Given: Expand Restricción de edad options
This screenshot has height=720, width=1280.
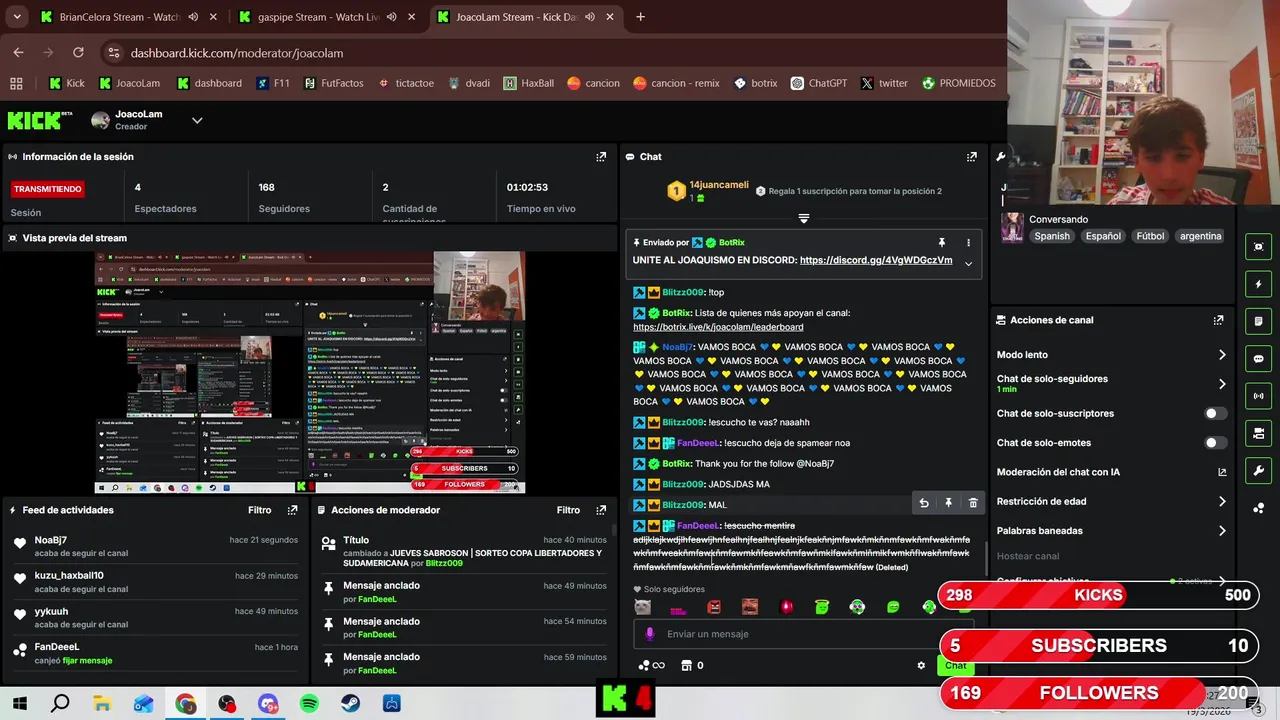Looking at the screenshot, I should (x=1221, y=502).
